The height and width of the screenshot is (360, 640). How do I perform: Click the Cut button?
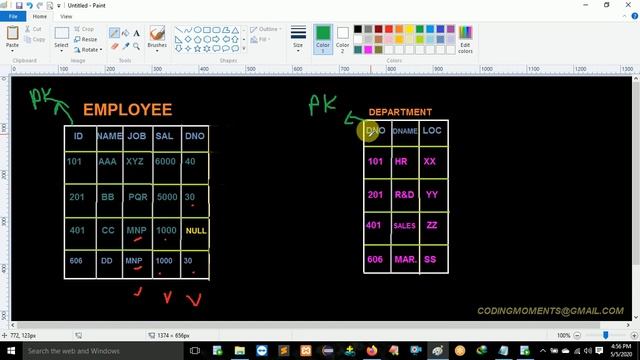point(33,29)
